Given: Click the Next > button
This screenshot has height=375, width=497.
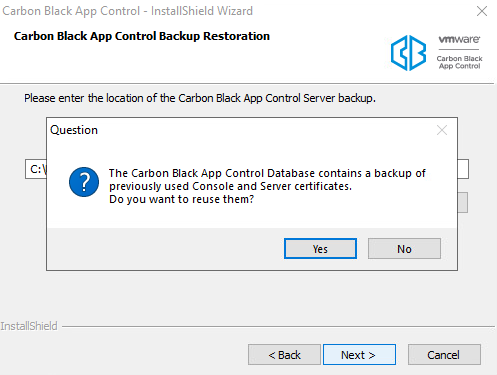Looking at the screenshot, I should [359, 355].
